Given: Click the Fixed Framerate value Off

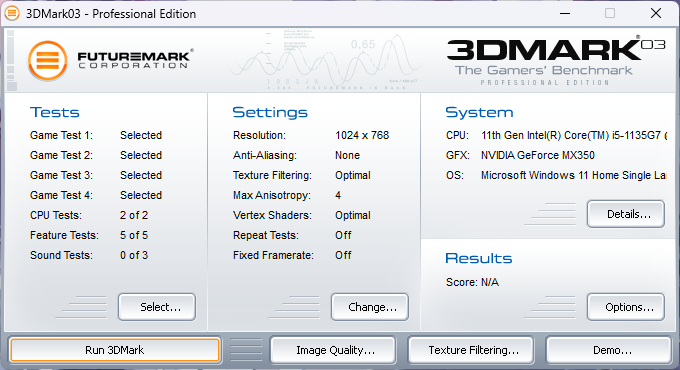Looking at the screenshot, I should (343, 255).
